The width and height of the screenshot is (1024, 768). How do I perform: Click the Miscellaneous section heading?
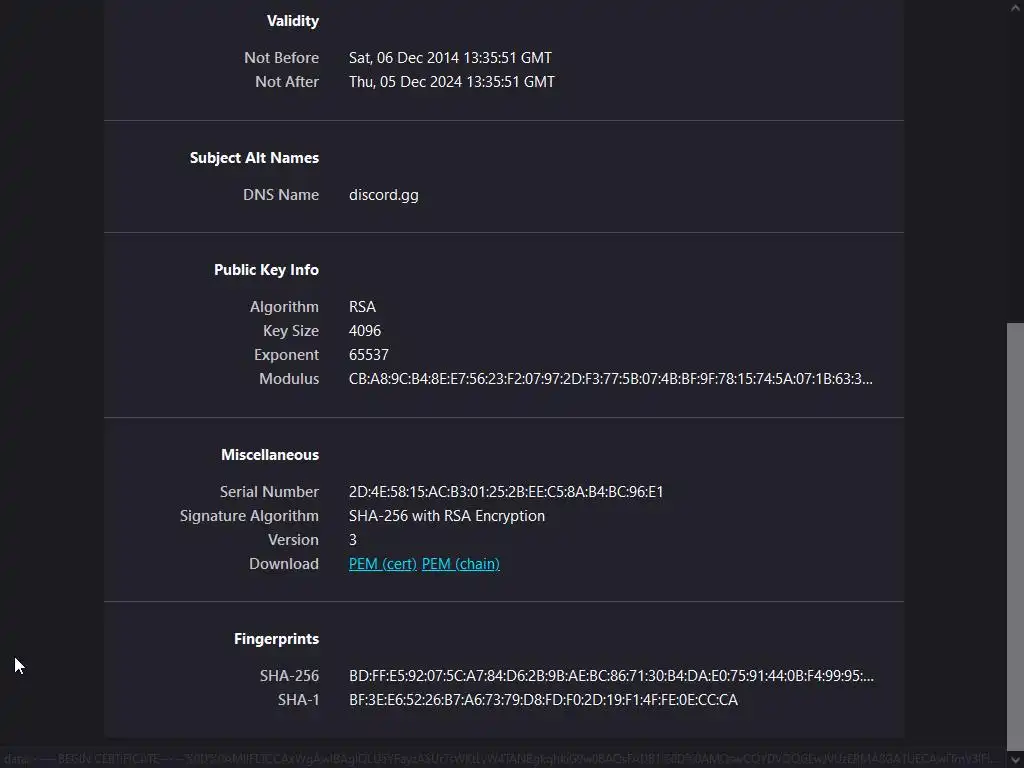(269, 455)
